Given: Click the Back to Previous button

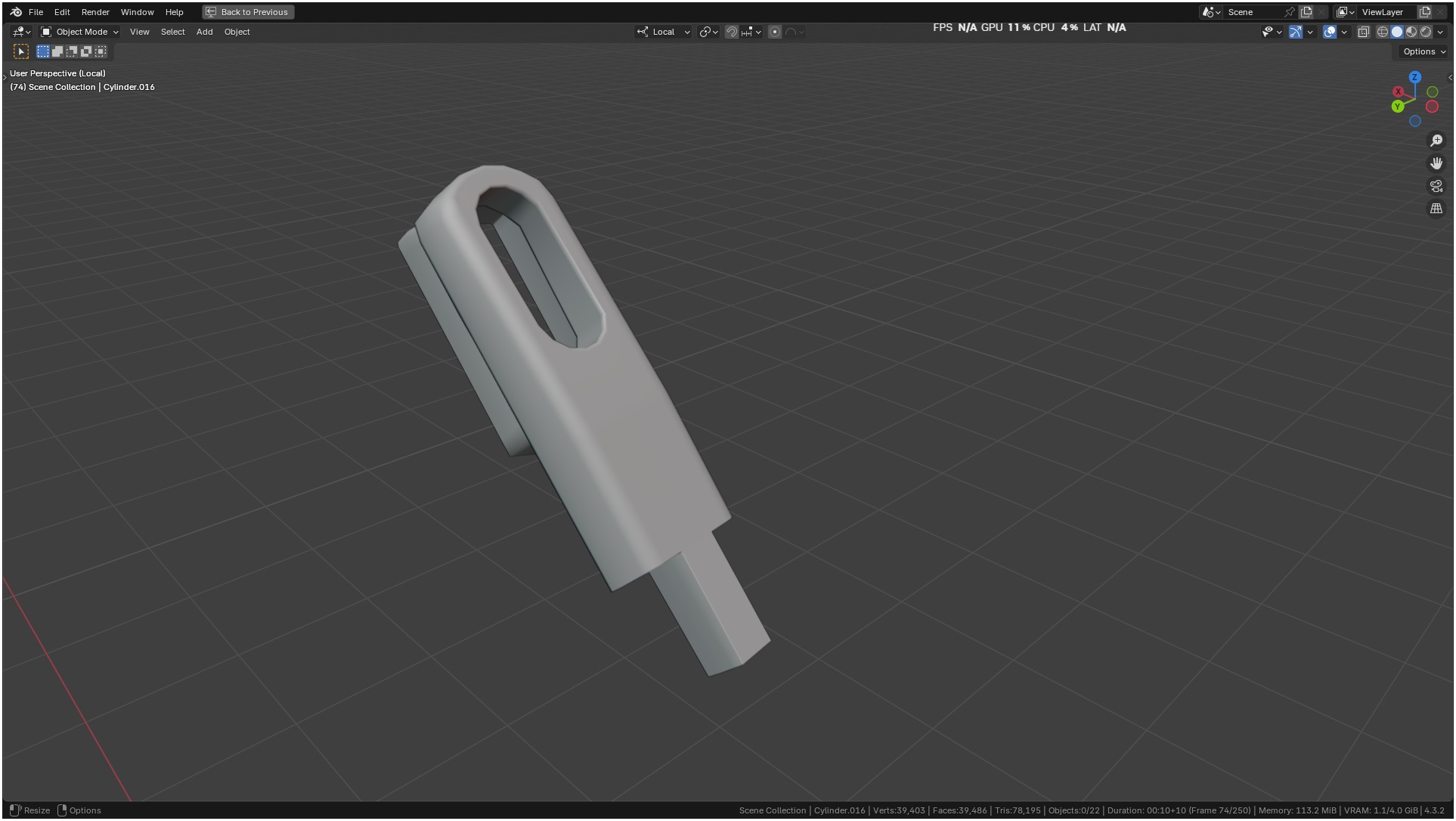Looking at the screenshot, I should pos(248,12).
